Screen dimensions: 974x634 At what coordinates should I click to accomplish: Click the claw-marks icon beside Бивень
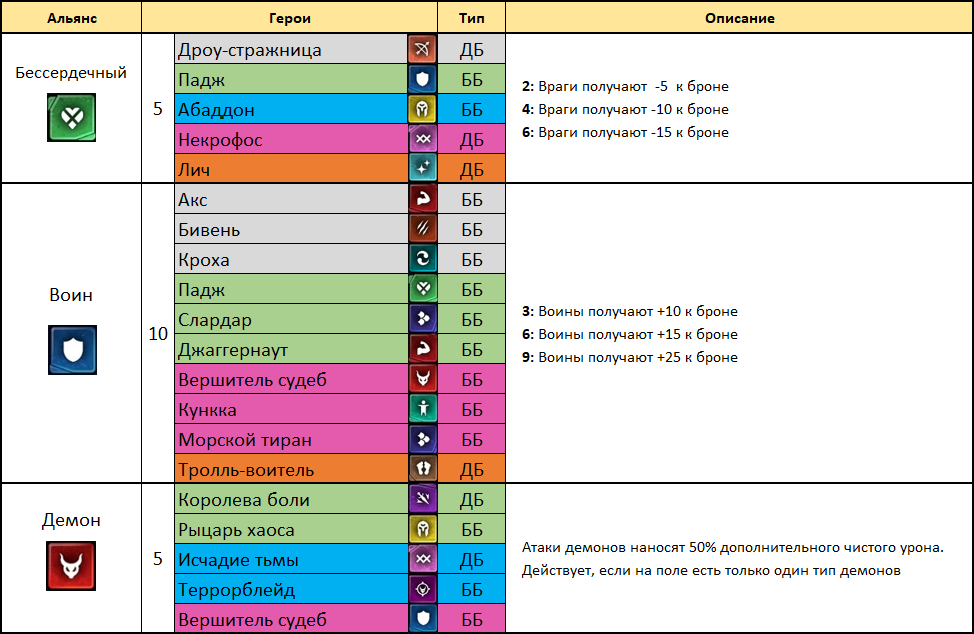[422, 229]
